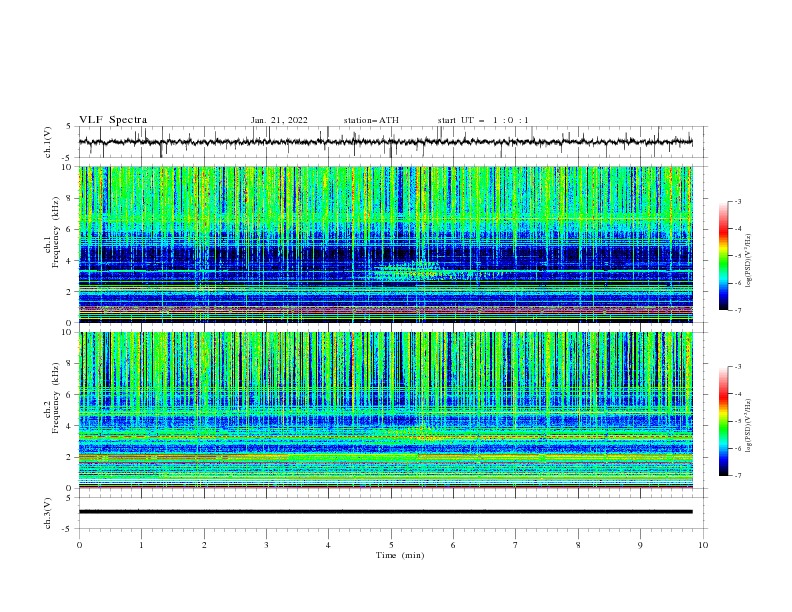This screenshot has height=612, width=792.
Task: Click the time axis tick label "5"
Action: (x=391, y=545)
